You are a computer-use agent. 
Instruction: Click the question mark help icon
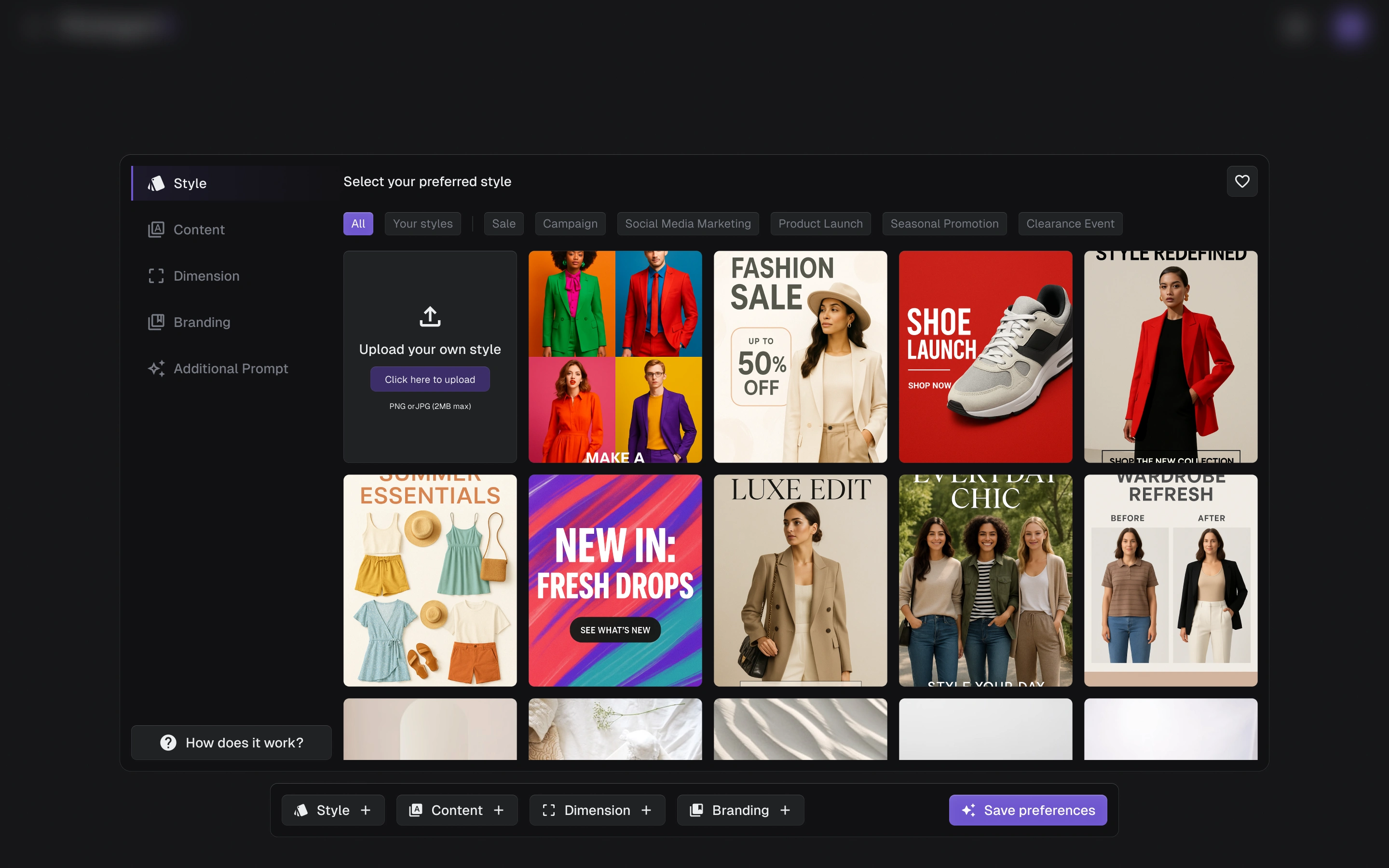pyautogui.click(x=168, y=742)
